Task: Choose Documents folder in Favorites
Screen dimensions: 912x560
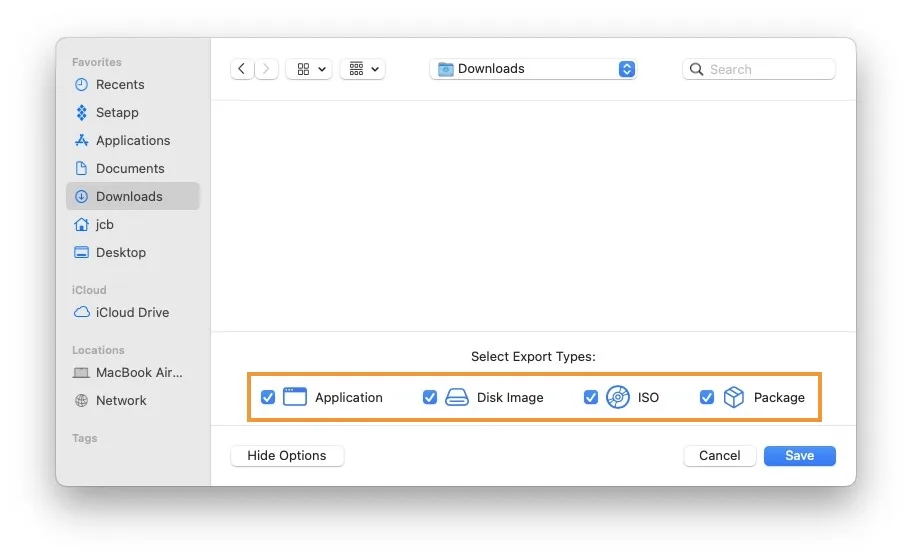Action: 129,169
